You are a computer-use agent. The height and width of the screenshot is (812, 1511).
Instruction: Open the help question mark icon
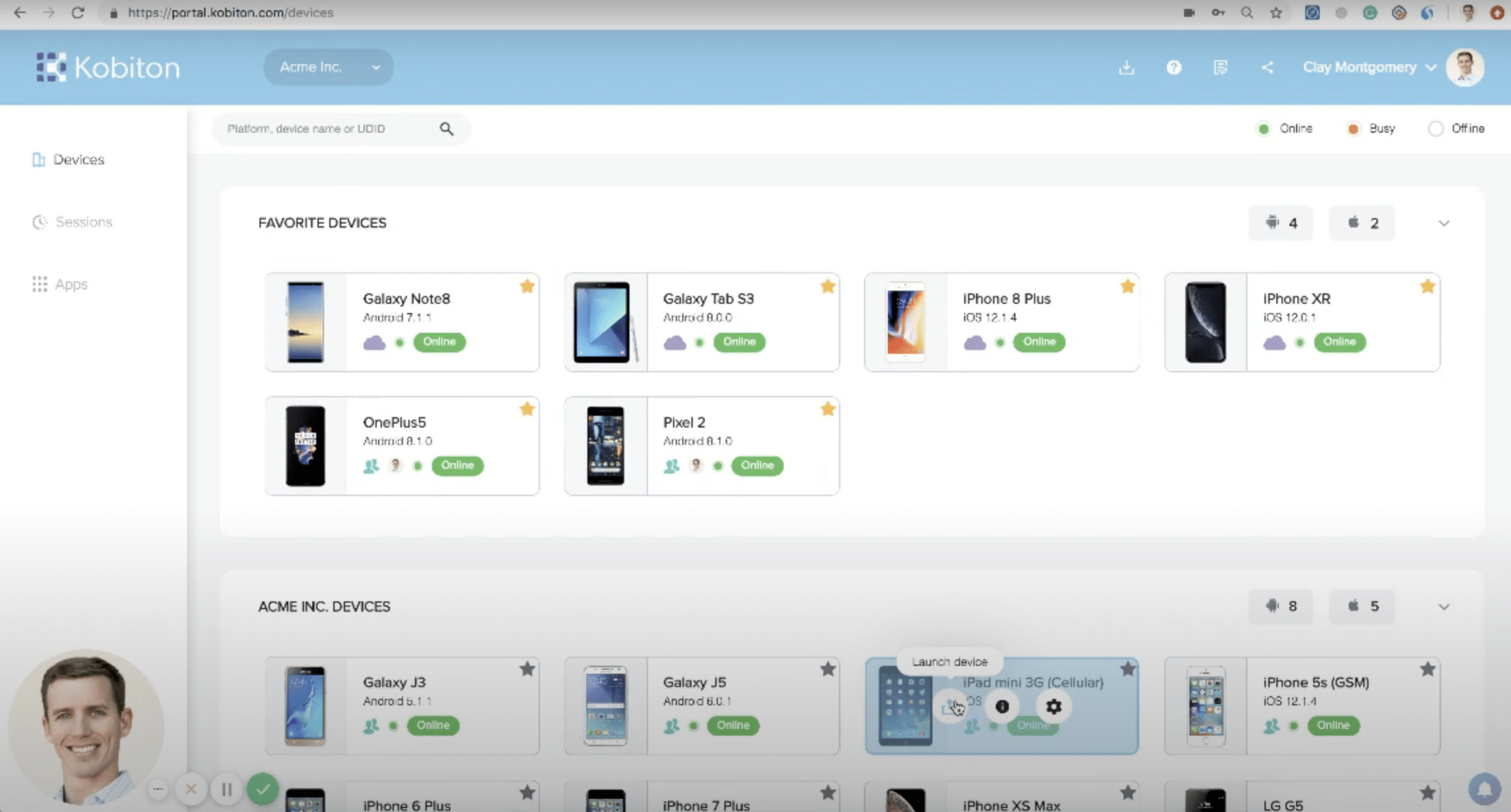click(x=1173, y=67)
